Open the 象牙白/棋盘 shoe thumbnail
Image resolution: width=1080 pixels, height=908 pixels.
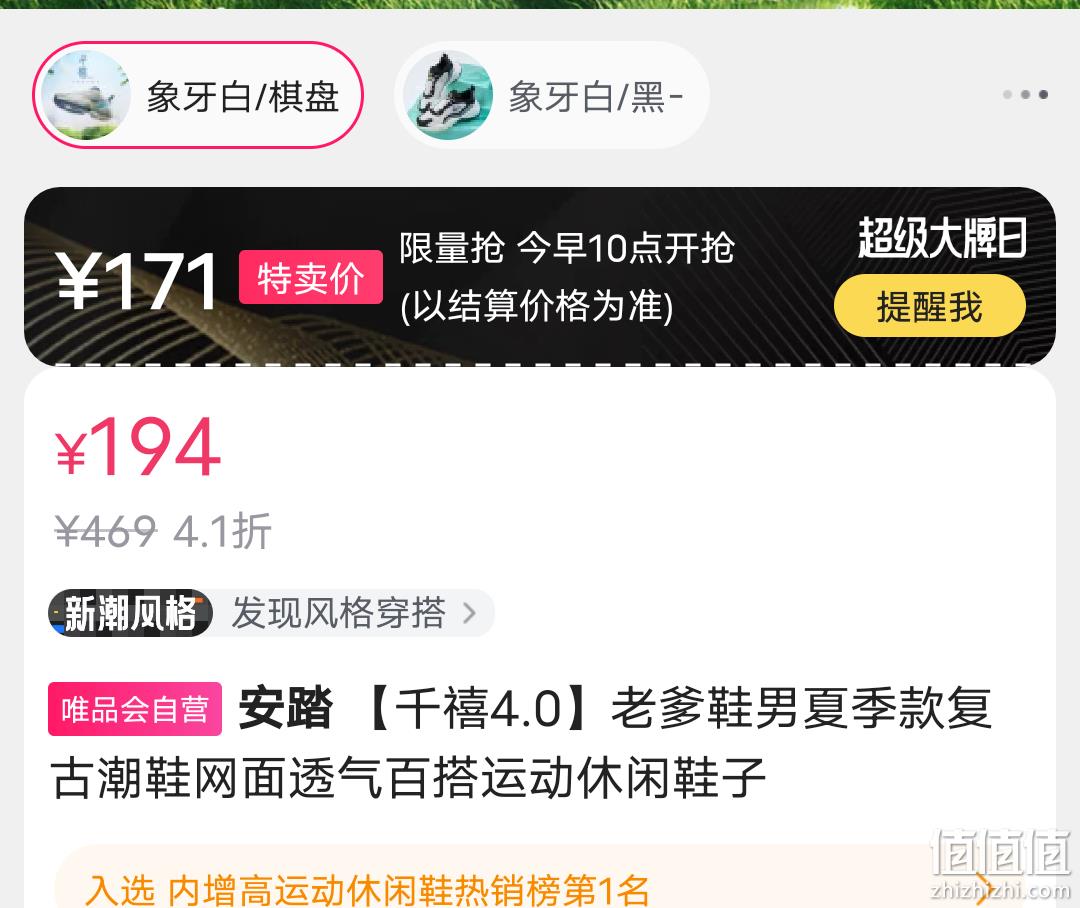85,95
